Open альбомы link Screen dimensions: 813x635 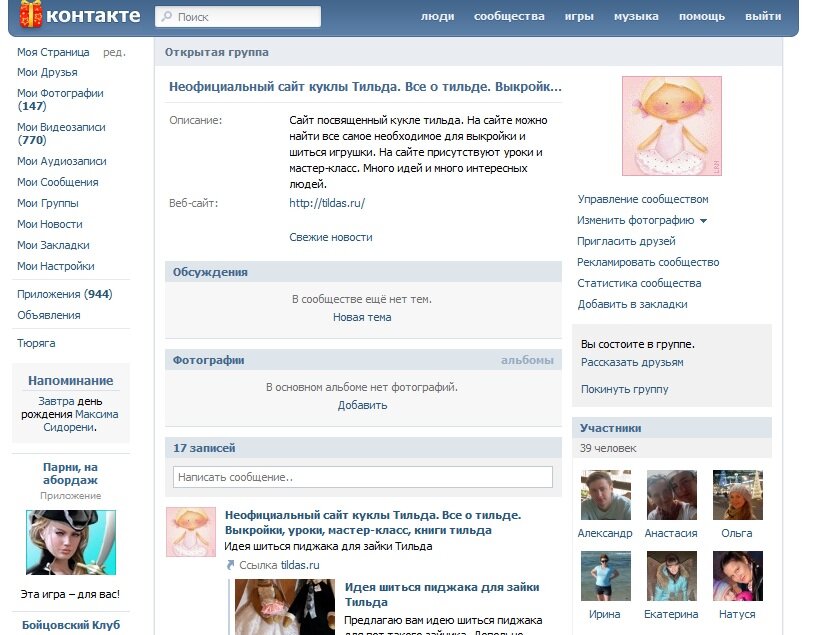pos(527,360)
